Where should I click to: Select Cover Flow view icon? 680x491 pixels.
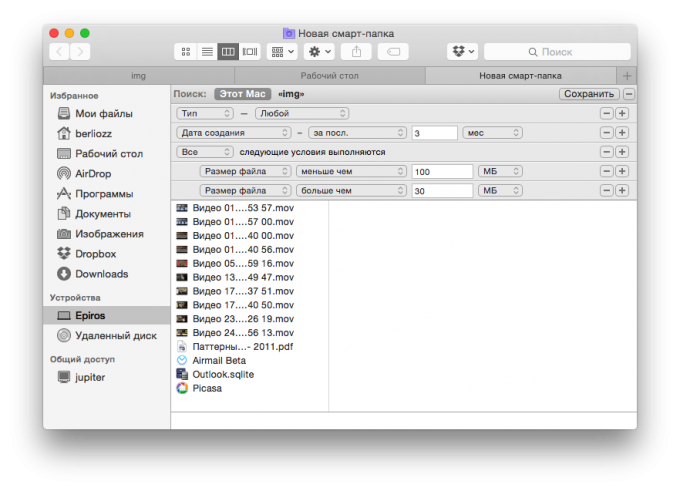(x=250, y=51)
